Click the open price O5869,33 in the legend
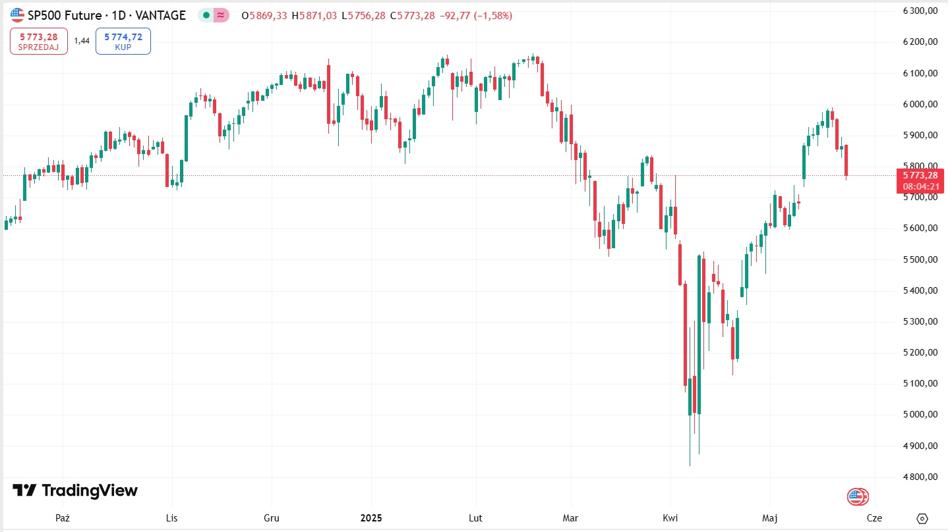 click(264, 15)
